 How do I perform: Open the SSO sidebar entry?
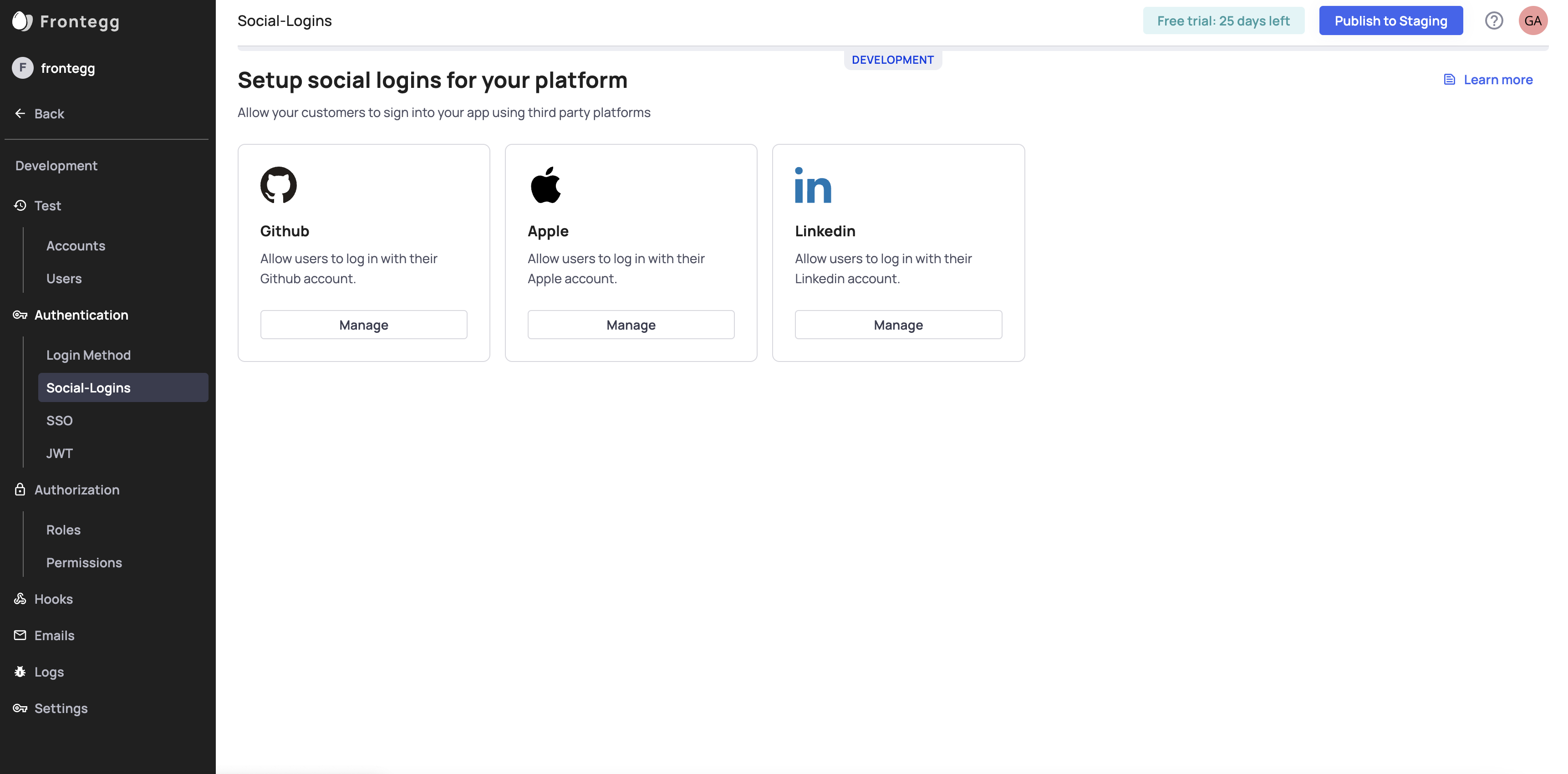click(x=59, y=421)
